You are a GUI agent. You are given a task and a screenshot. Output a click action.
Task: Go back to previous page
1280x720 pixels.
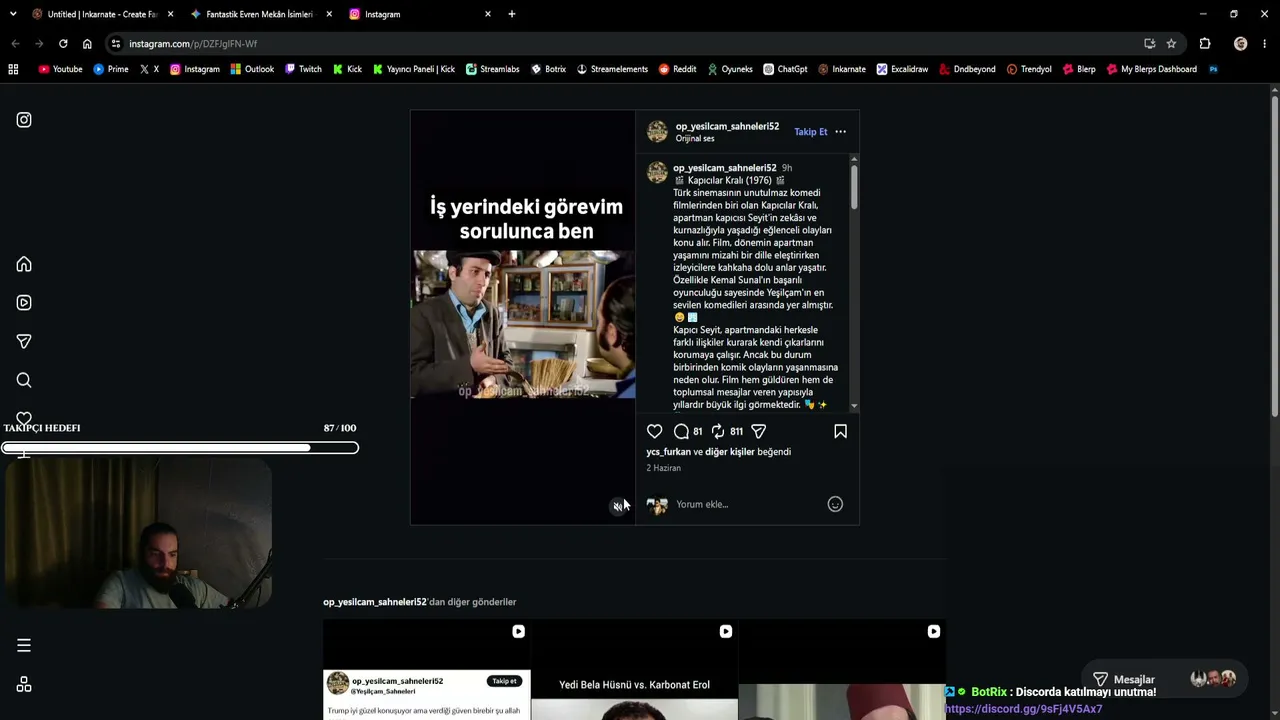click(15, 44)
